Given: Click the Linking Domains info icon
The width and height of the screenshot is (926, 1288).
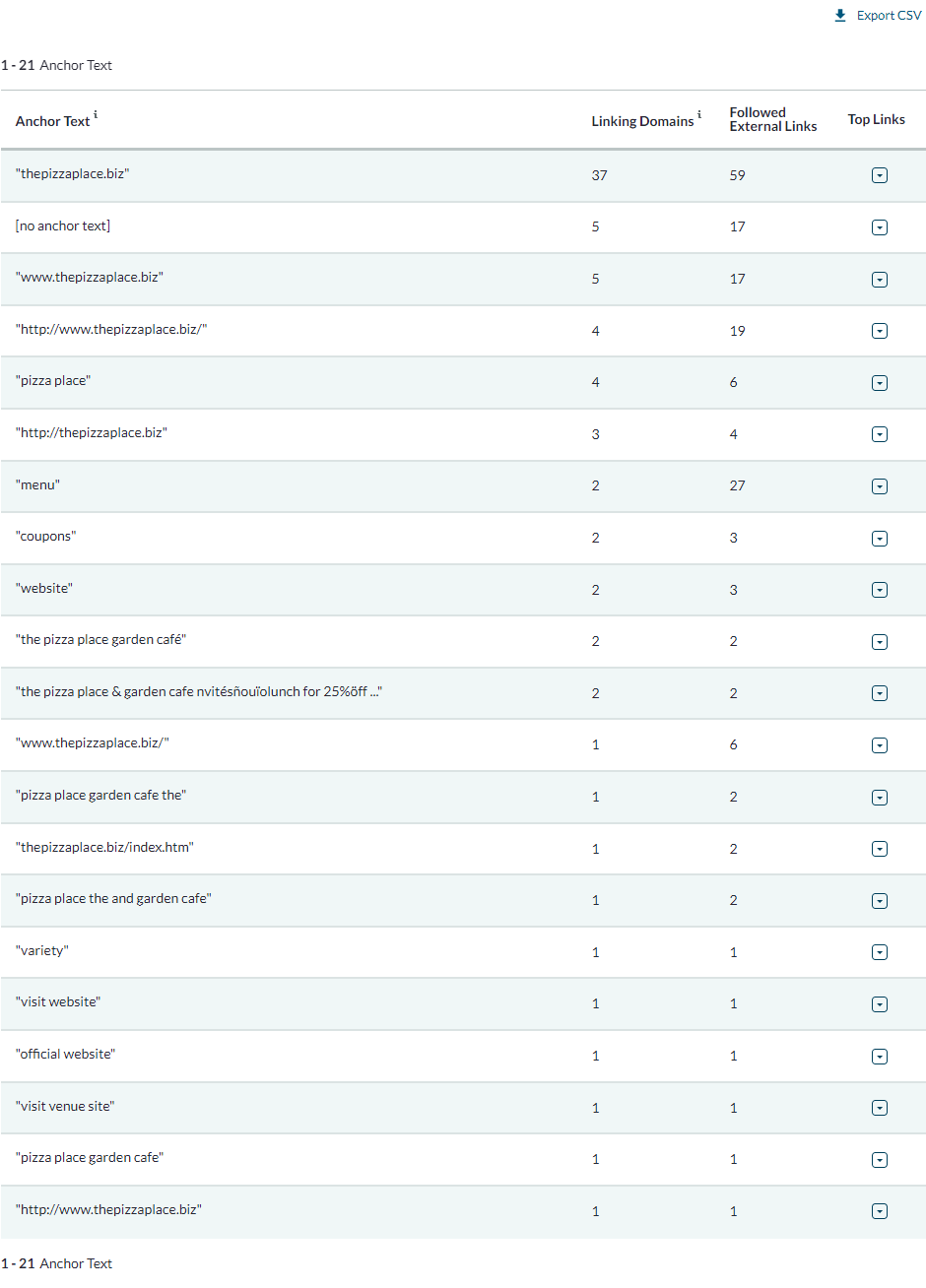Looking at the screenshot, I should pos(699,115).
